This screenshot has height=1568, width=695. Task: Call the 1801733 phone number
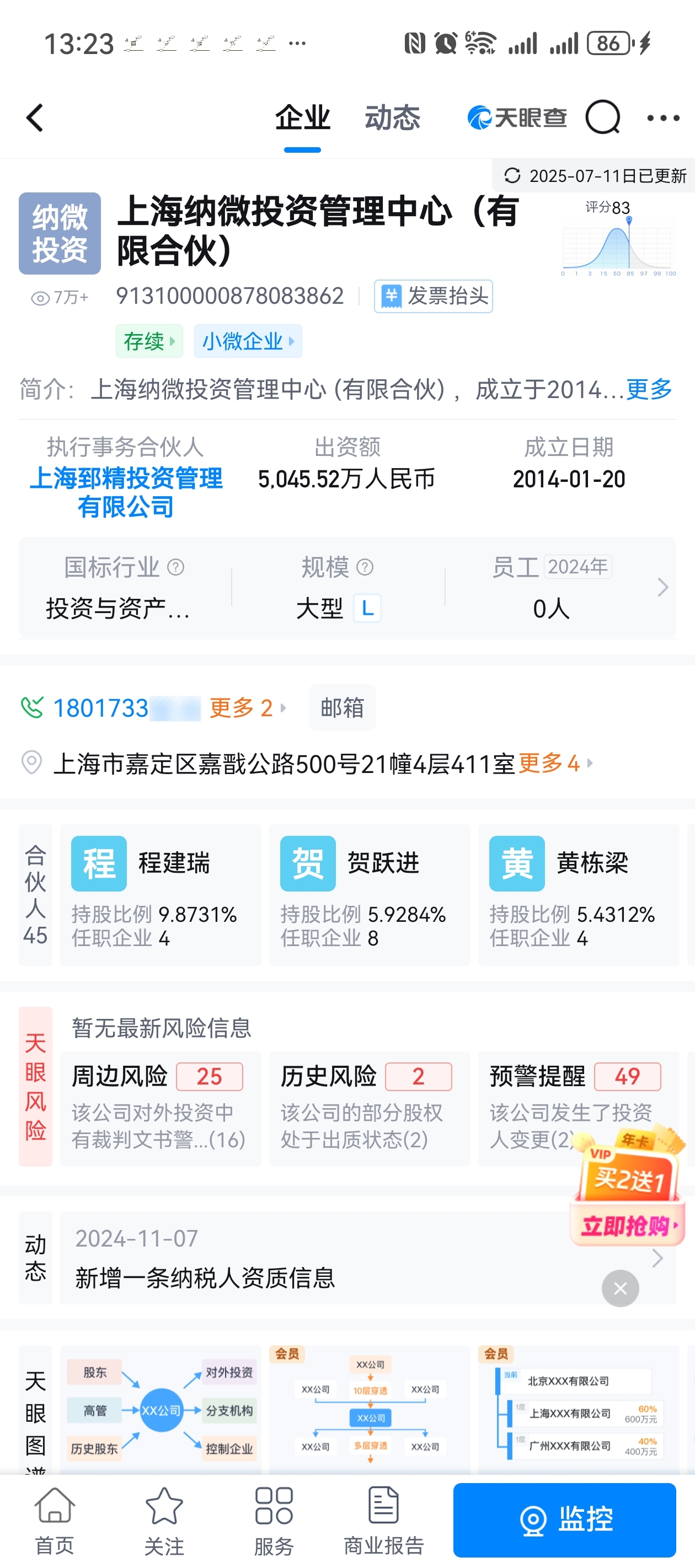coord(127,708)
